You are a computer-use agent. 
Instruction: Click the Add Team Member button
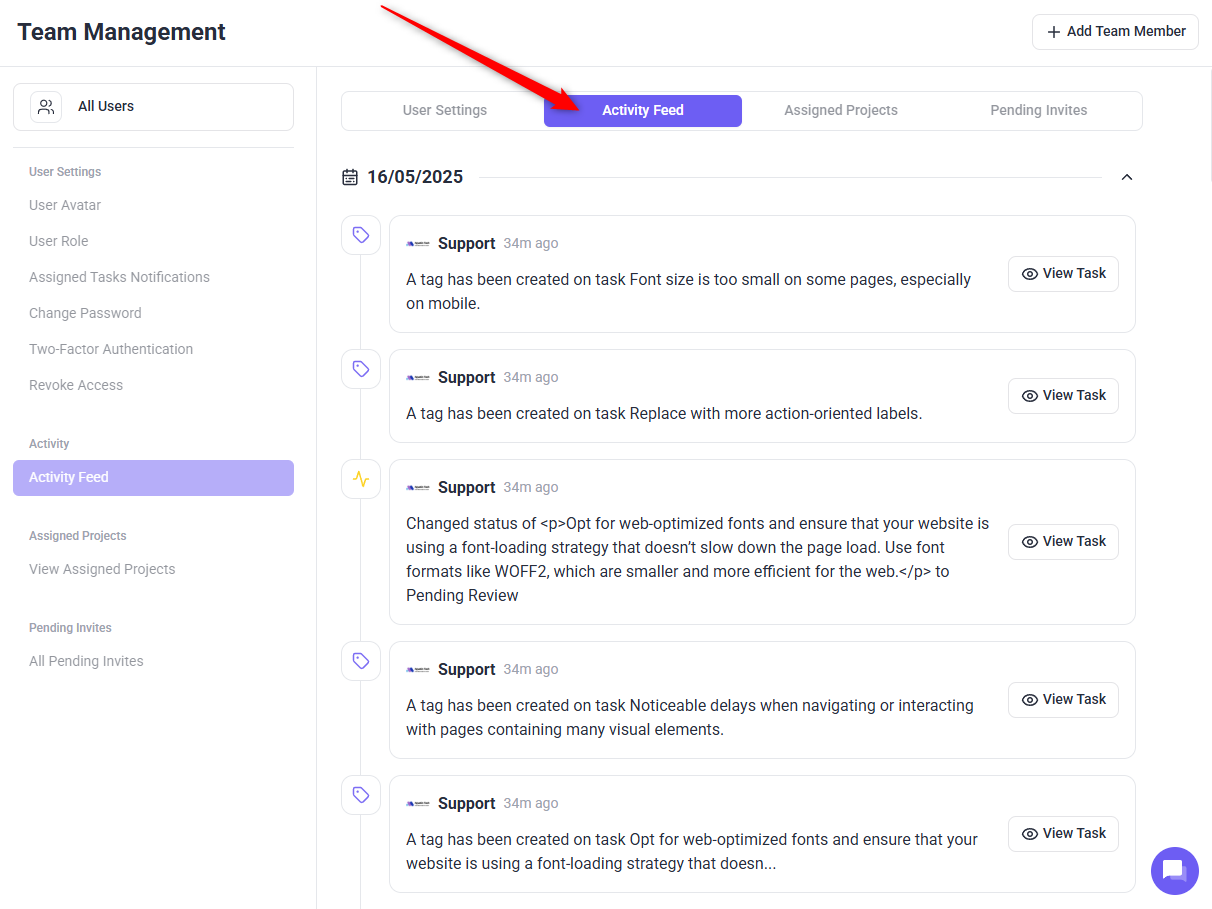(x=1115, y=32)
